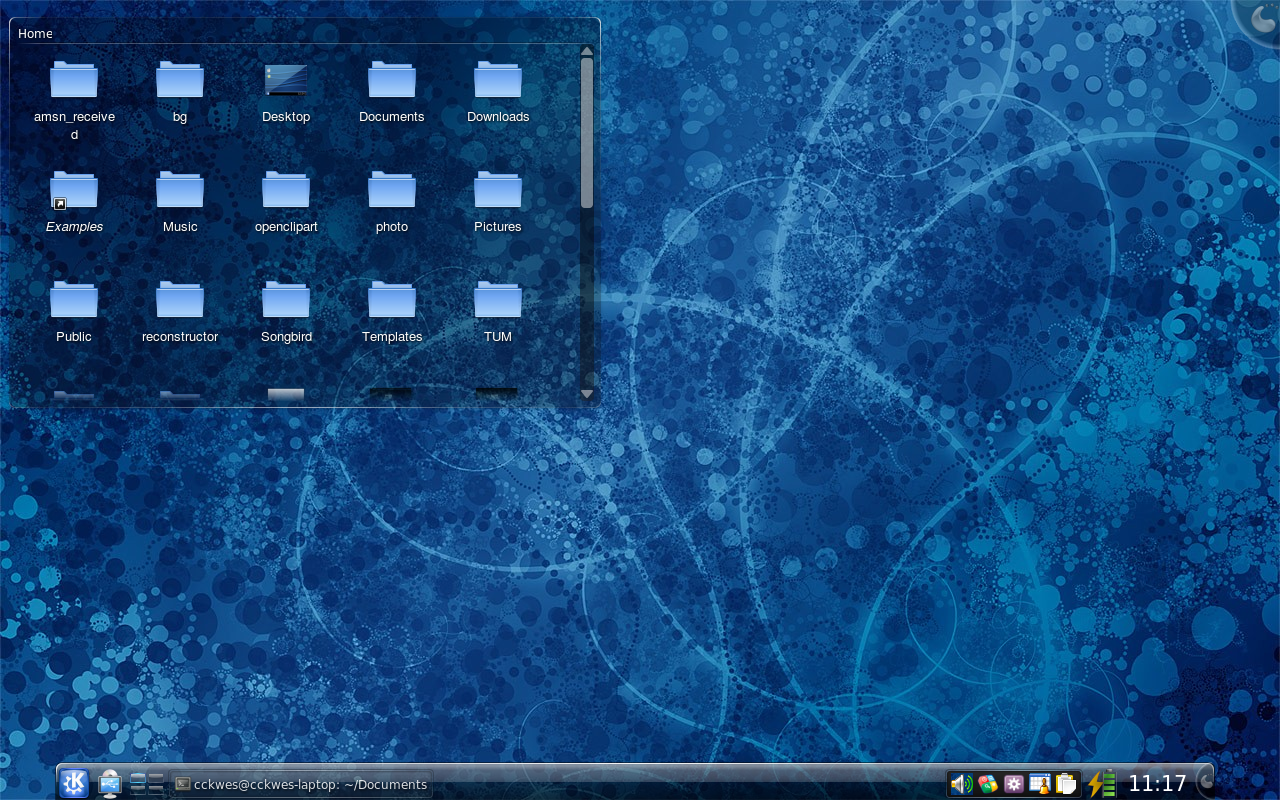Viewport: 1280px width, 800px height.
Task: Open the Downloads folder
Action: [x=498, y=80]
